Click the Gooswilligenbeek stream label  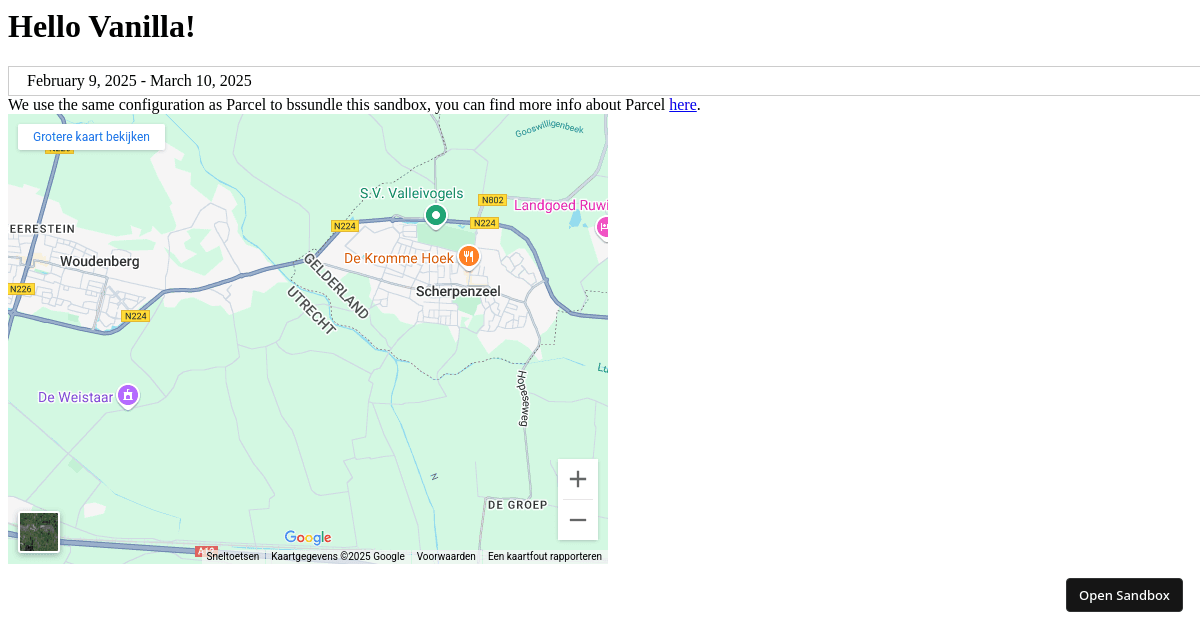(x=549, y=130)
